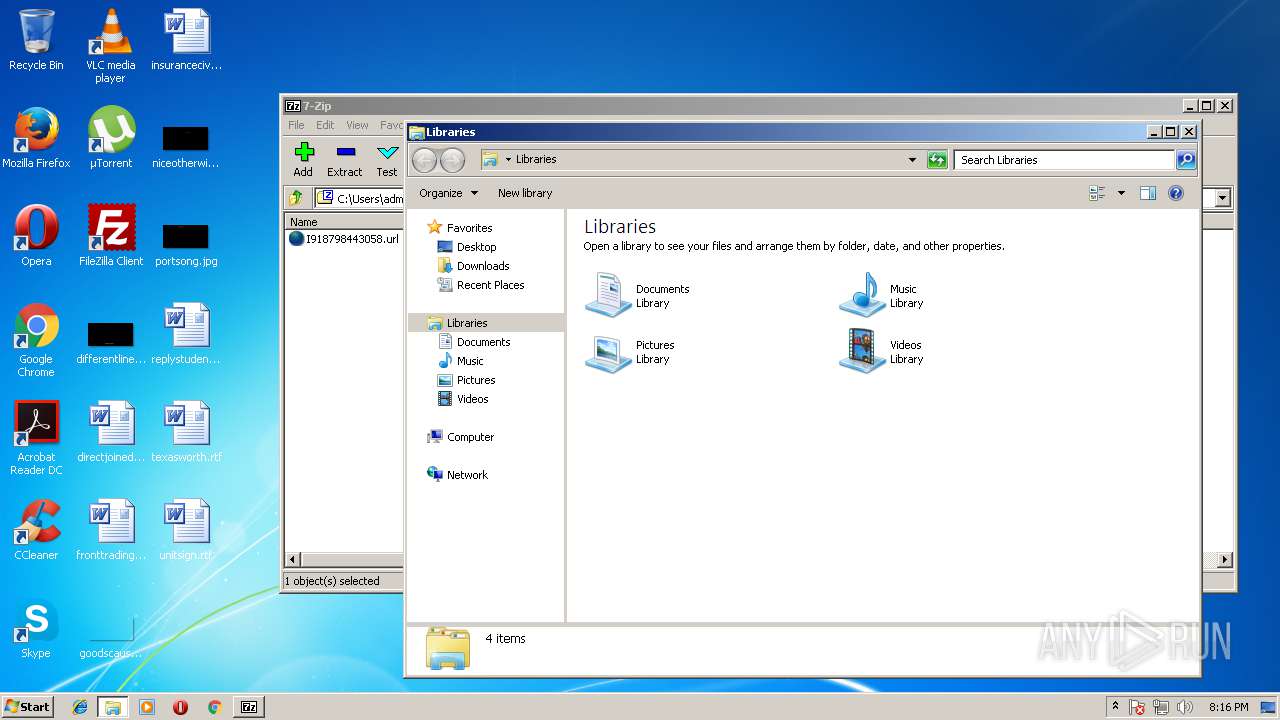Screen dimensions: 1280x720
Task: Select Acrobat Reader DC desktop shortcut
Action: click(36, 438)
